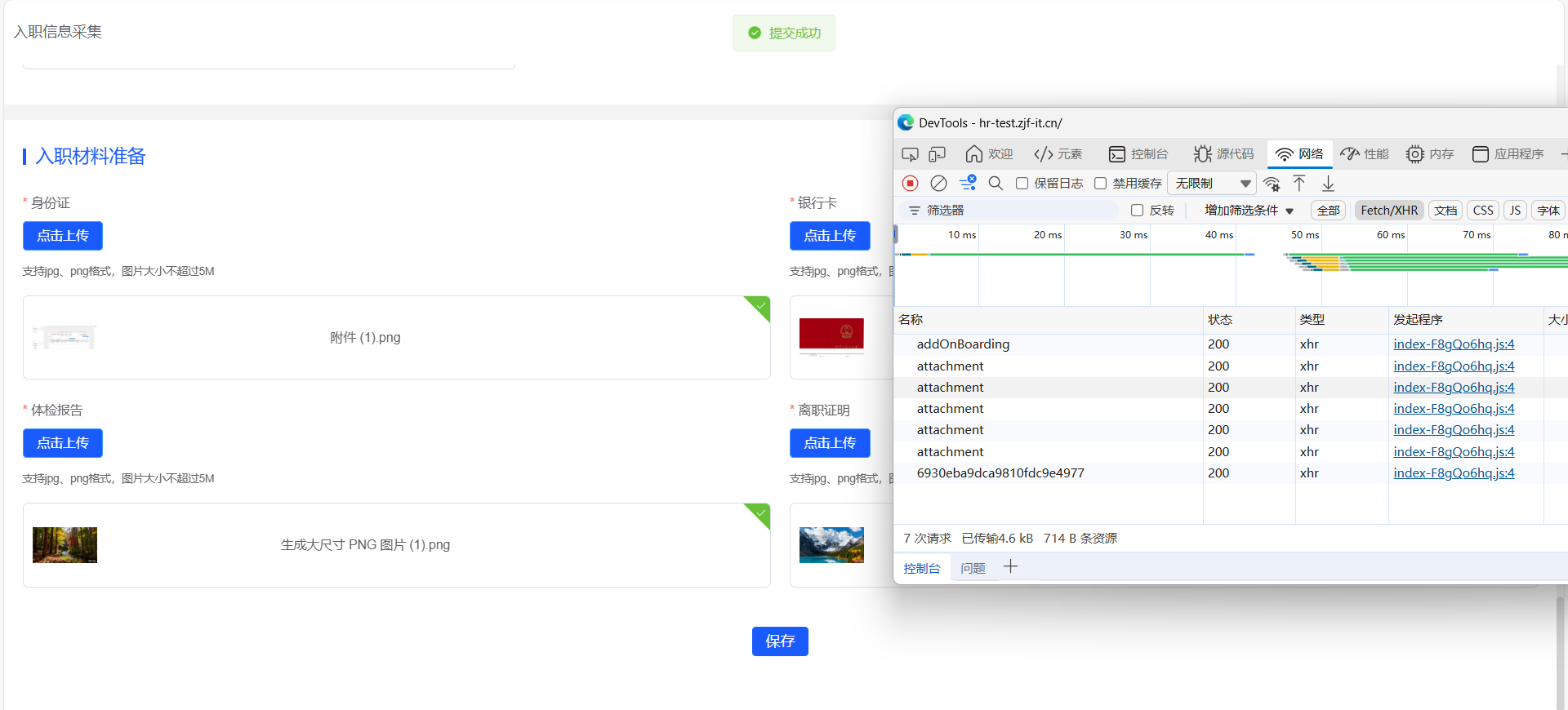Tick the 反转 filter checkbox
This screenshot has width=1568, height=710.
click(x=1137, y=211)
